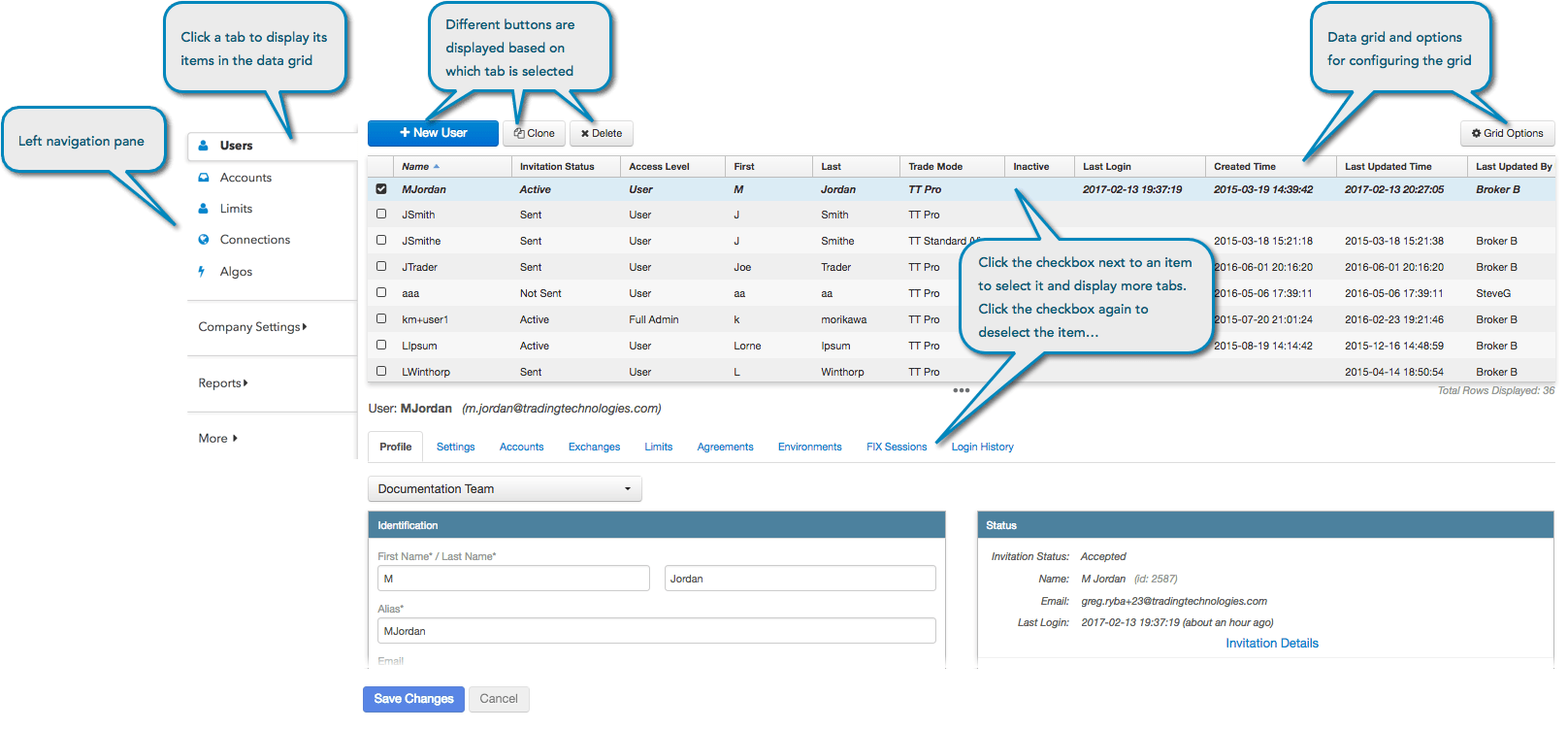The width and height of the screenshot is (1568, 730).
Task: Open the Invitation Details link
Action: 1271,644
